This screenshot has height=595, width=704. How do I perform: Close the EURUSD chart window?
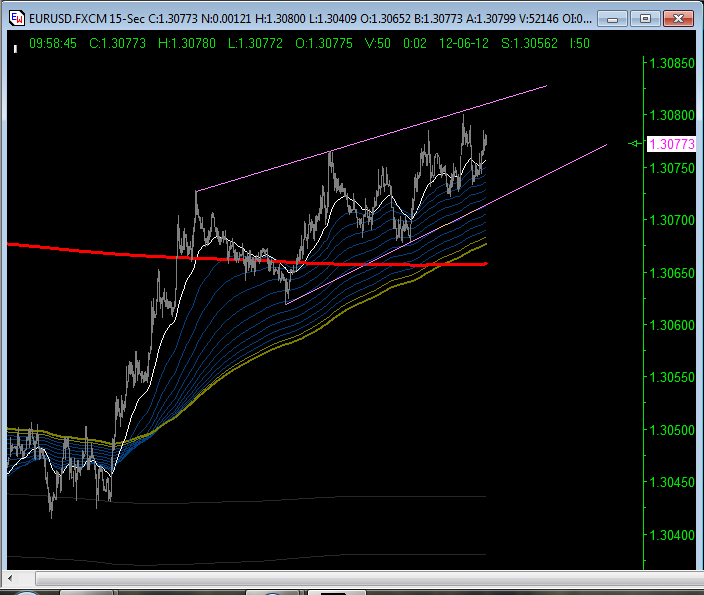pos(678,18)
